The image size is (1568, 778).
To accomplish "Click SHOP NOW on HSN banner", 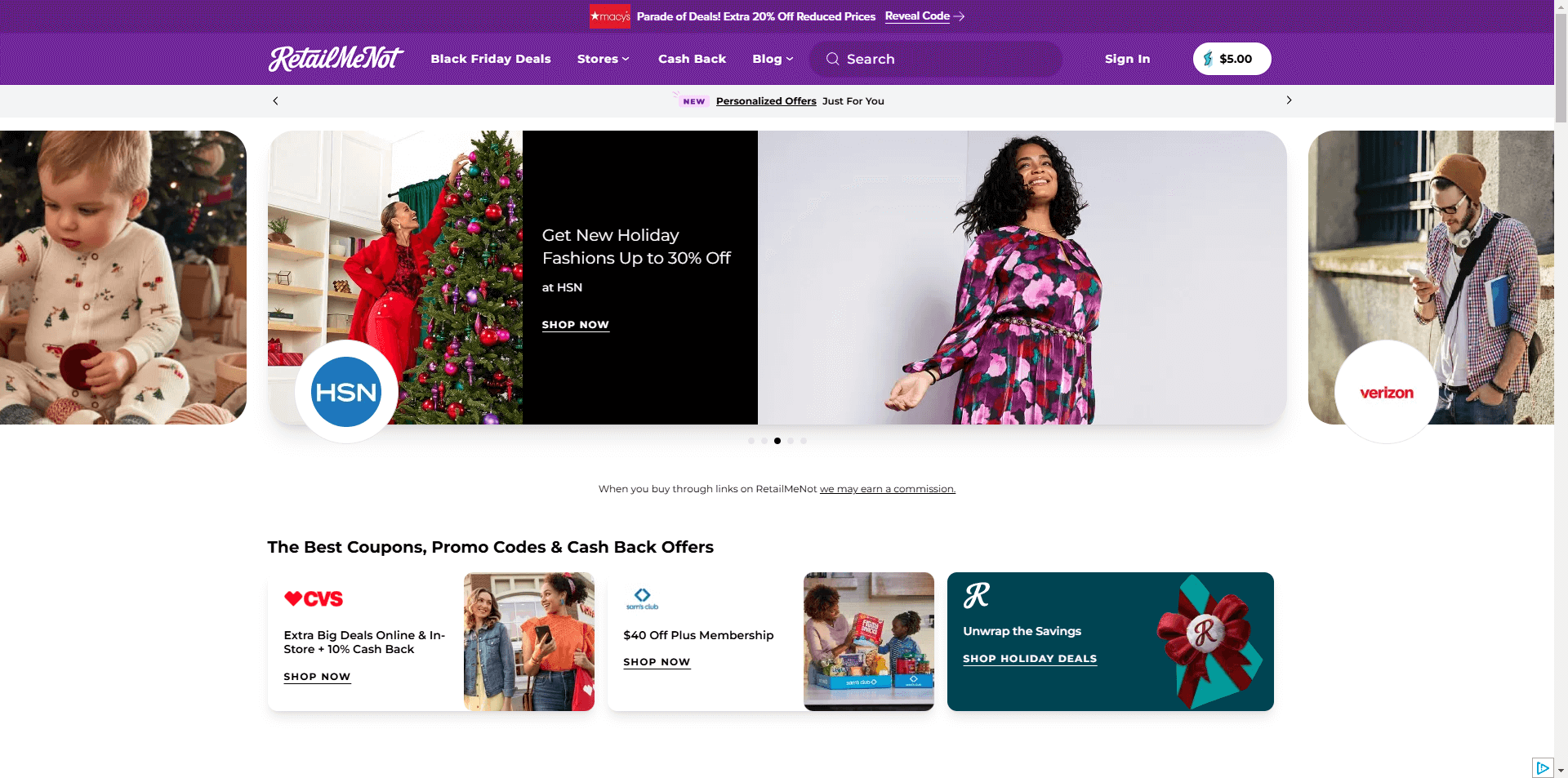I will 575,325.
